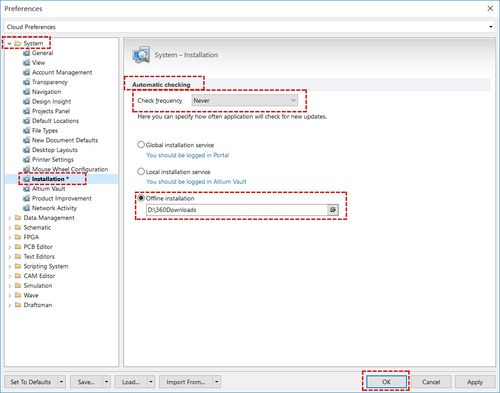
Task: Click the Altium Vault page icon
Action: [x=27, y=189]
